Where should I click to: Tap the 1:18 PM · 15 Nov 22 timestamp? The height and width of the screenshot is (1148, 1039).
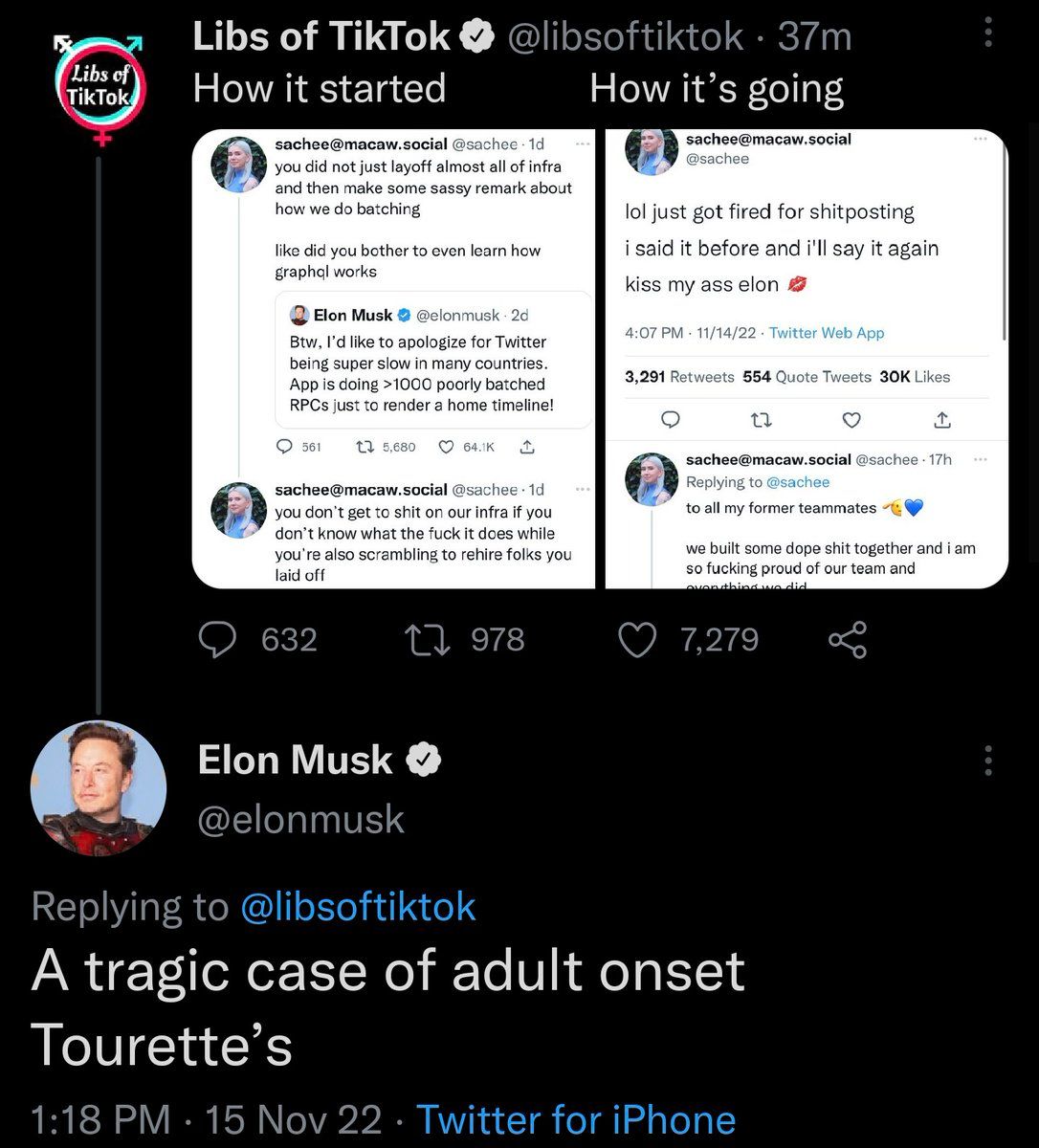[206, 1119]
